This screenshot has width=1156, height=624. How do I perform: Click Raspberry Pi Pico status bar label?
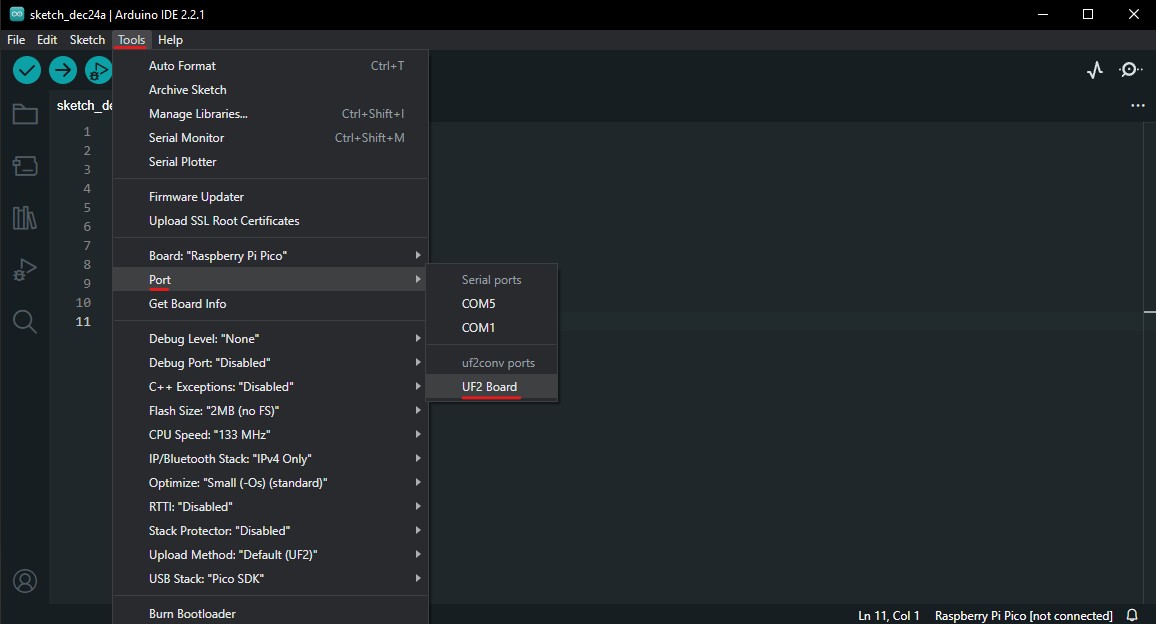click(x=1023, y=615)
